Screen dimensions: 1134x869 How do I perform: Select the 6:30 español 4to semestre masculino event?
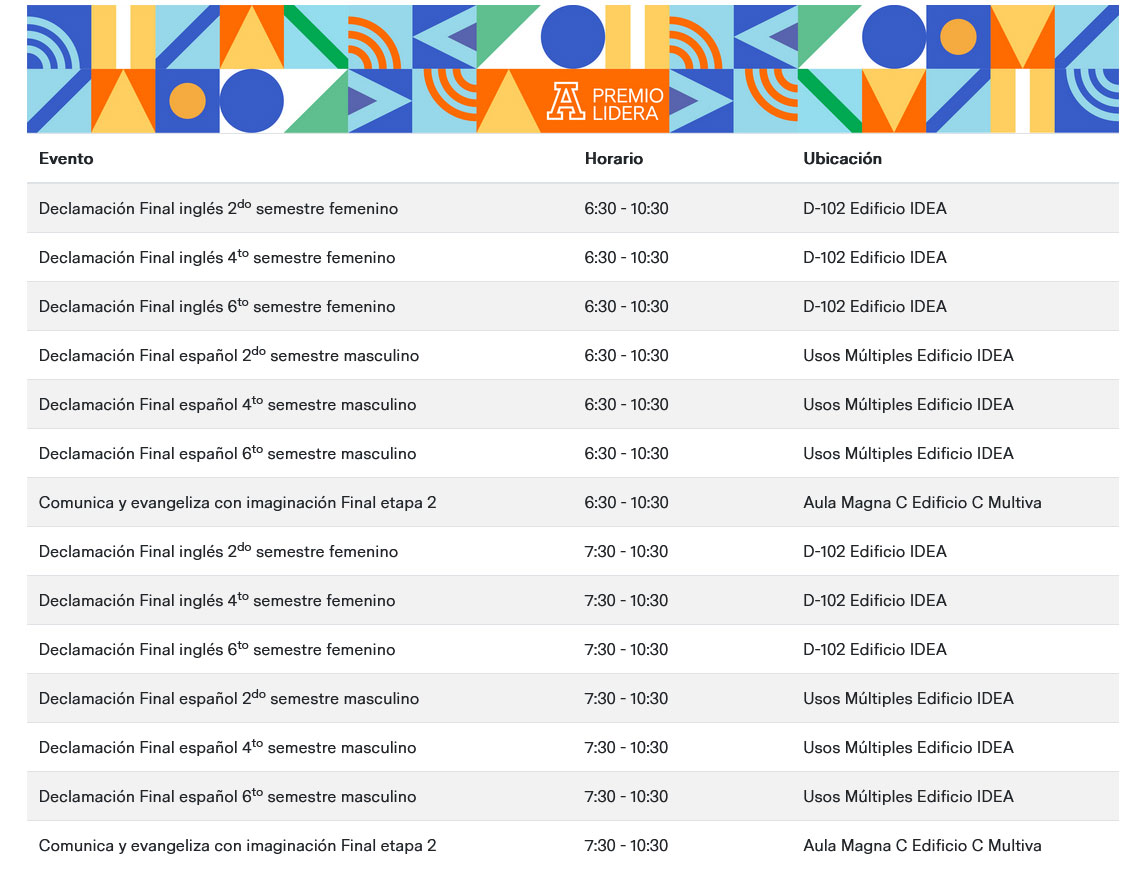point(227,404)
